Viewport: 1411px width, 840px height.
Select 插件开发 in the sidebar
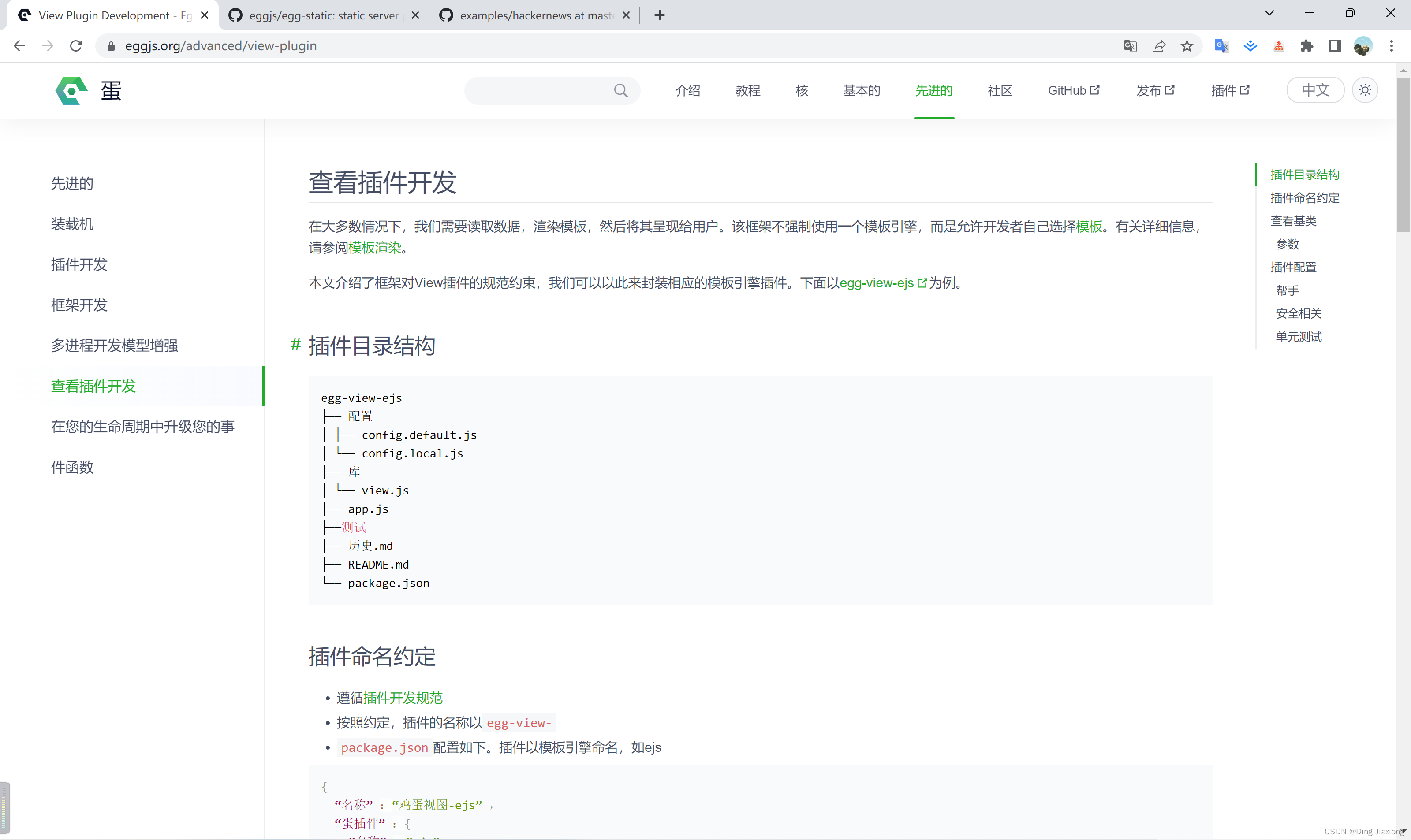(78, 264)
